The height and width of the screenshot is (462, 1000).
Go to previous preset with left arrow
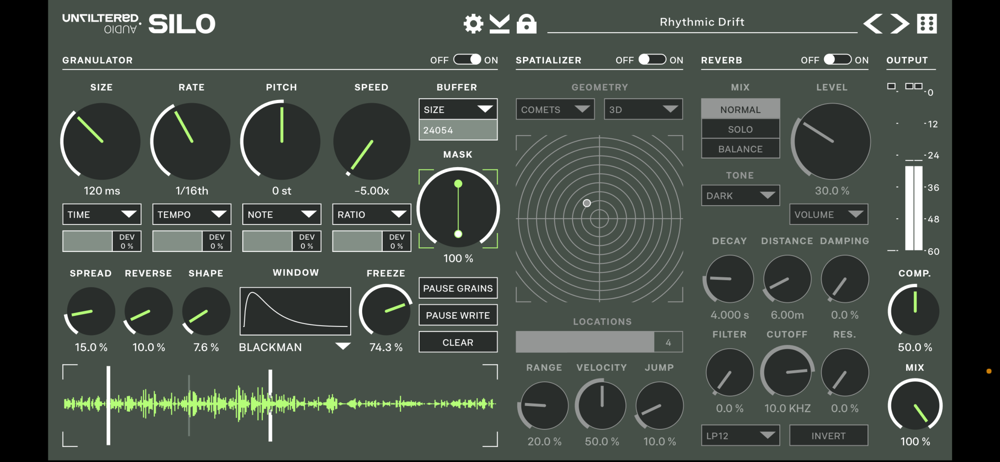click(x=873, y=24)
